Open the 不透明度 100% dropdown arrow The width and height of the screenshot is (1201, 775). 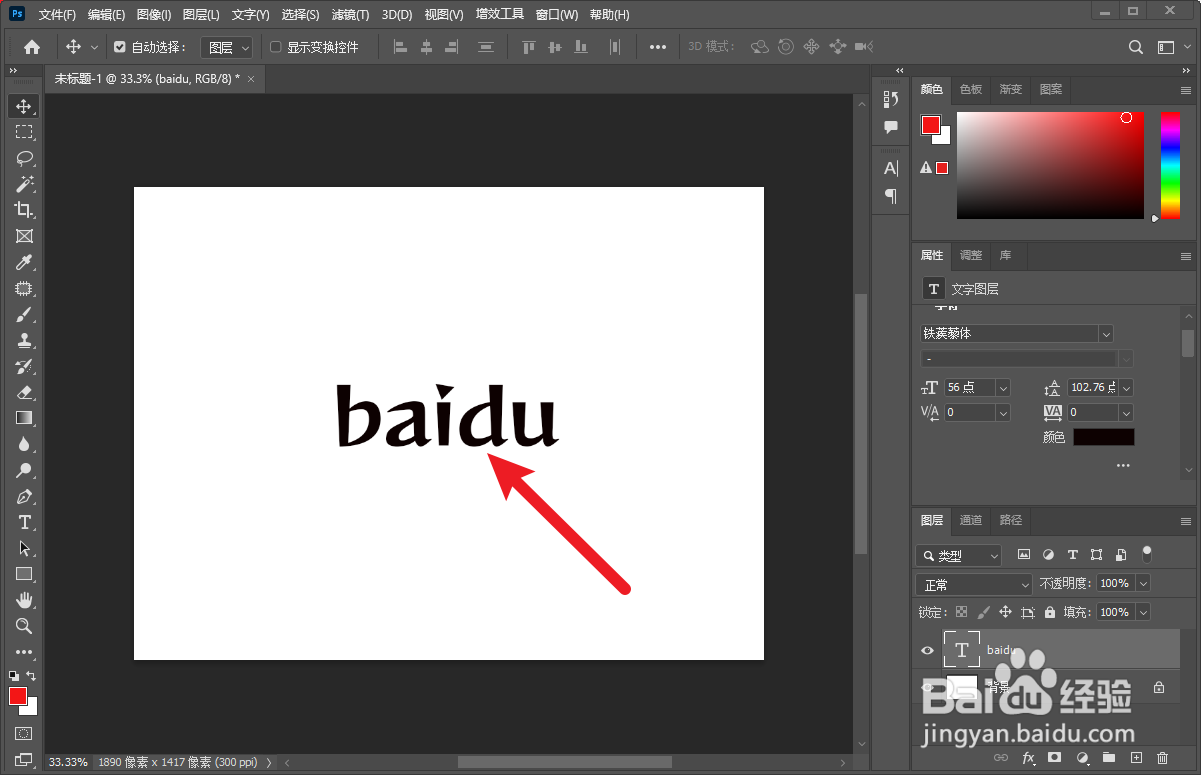[x=1143, y=583]
